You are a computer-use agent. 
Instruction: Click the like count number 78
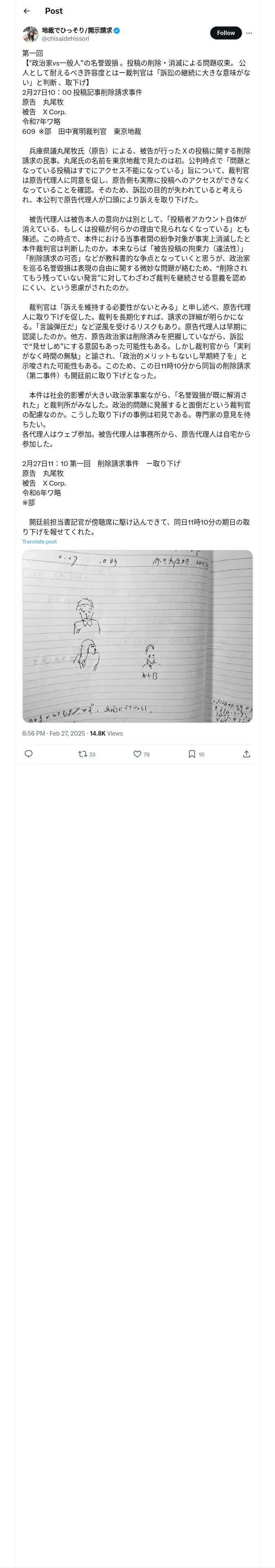coord(146,754)
